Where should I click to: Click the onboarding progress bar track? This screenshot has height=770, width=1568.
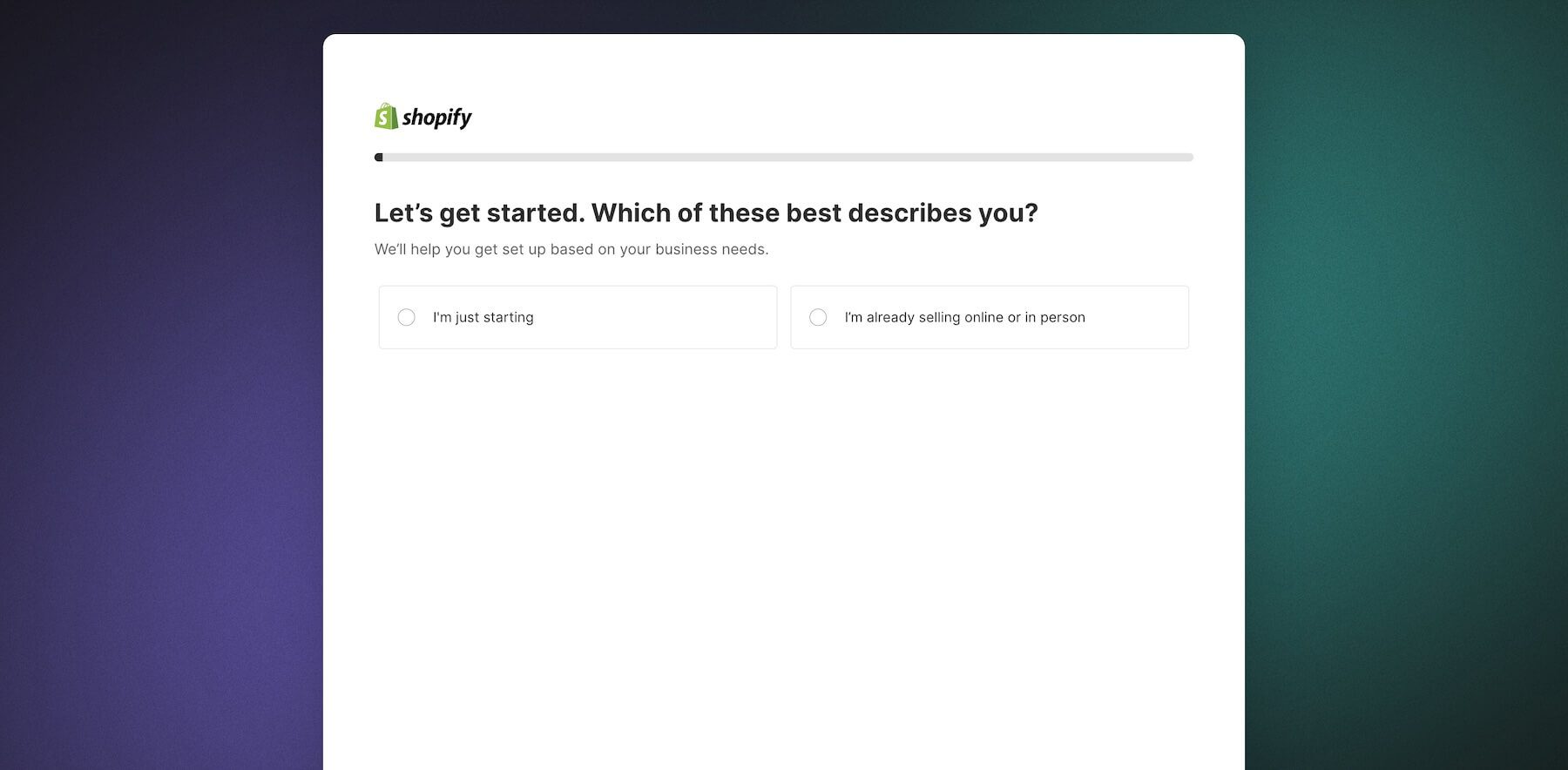(x=784, y=157)
